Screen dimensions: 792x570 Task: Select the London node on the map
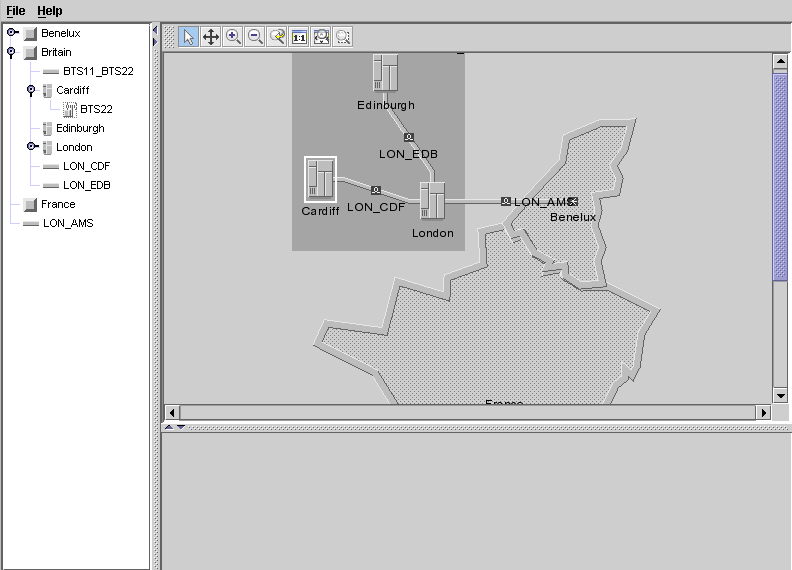[432, 200]
